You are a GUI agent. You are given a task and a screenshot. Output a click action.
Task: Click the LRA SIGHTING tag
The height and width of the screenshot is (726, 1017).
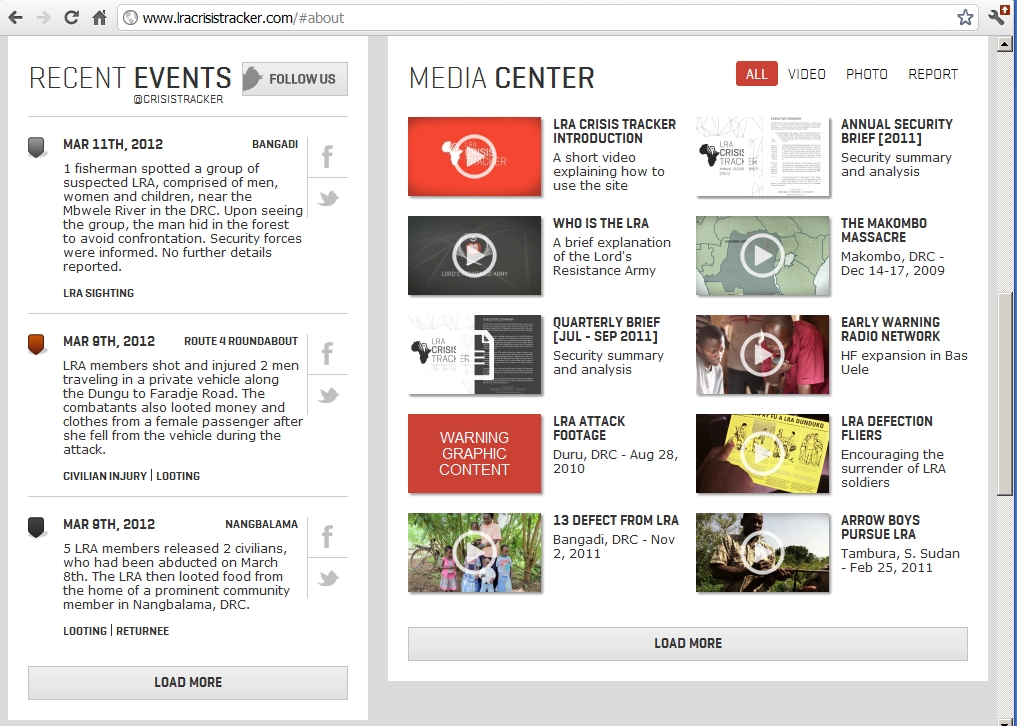(99, 293)
